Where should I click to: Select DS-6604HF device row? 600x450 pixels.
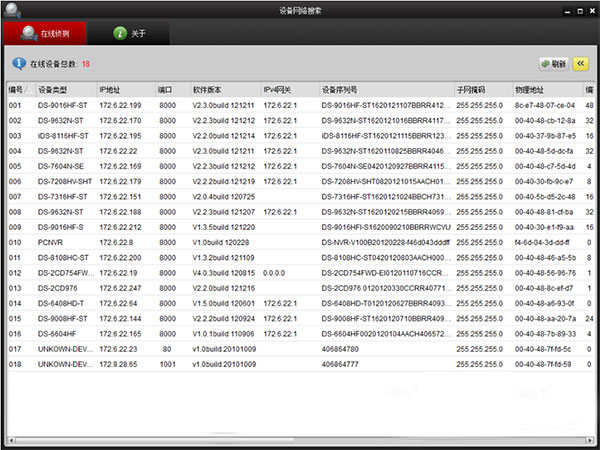[x=300, y=334]
